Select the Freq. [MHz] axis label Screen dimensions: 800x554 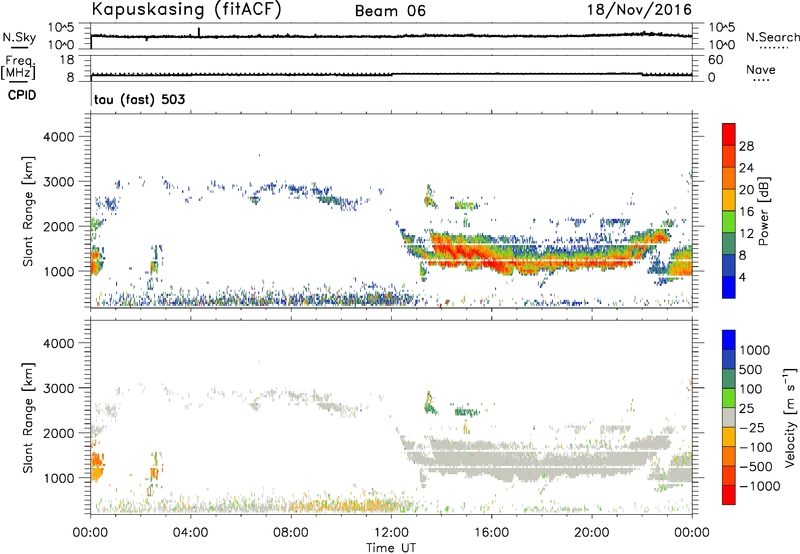pyautogui.click(x=18, y=67)
